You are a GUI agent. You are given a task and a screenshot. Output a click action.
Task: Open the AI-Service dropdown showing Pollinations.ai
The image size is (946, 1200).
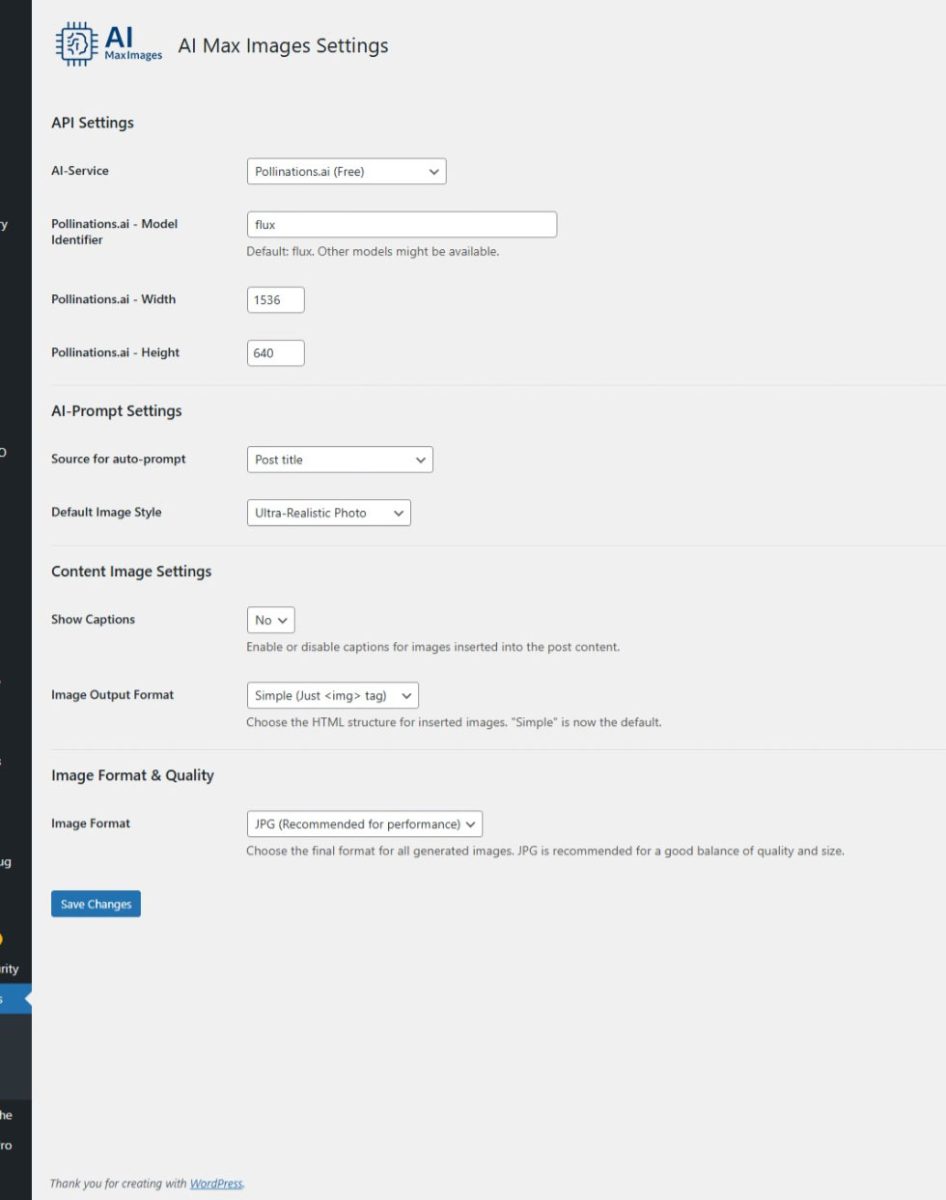click(346, 172)
